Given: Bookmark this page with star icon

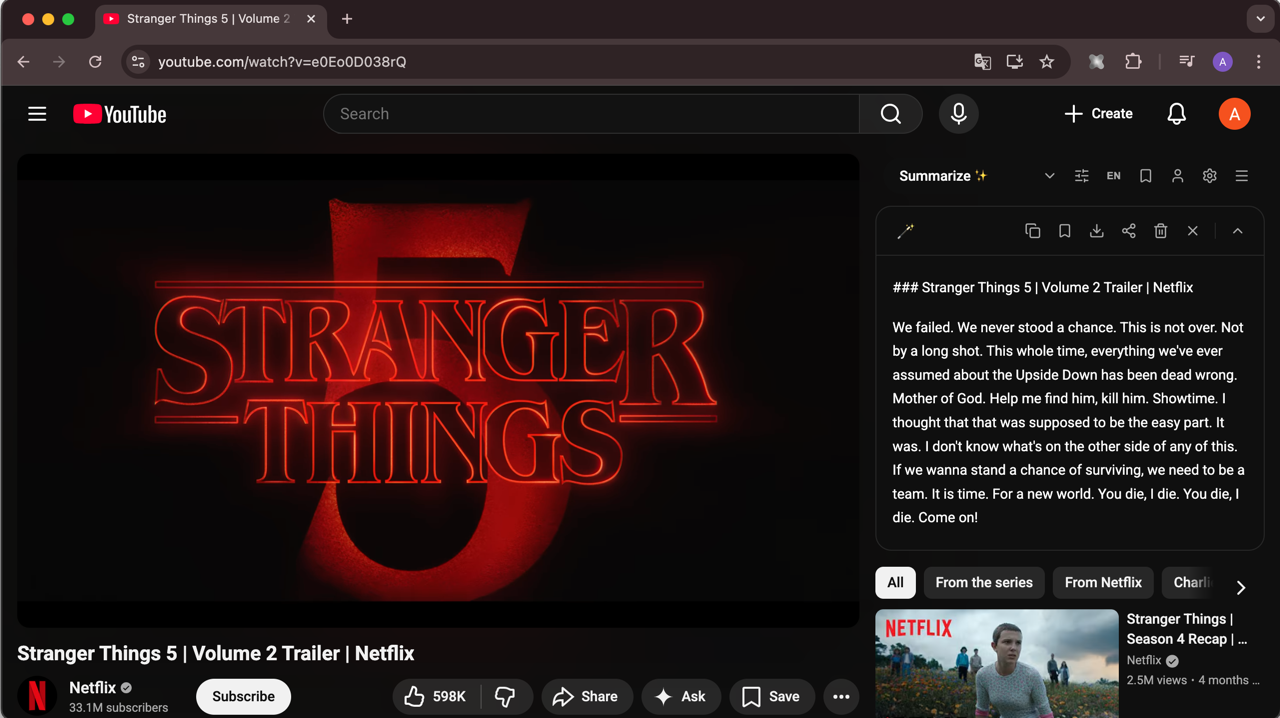Looking at the screenshot, I should click(x=1046, y=62).
